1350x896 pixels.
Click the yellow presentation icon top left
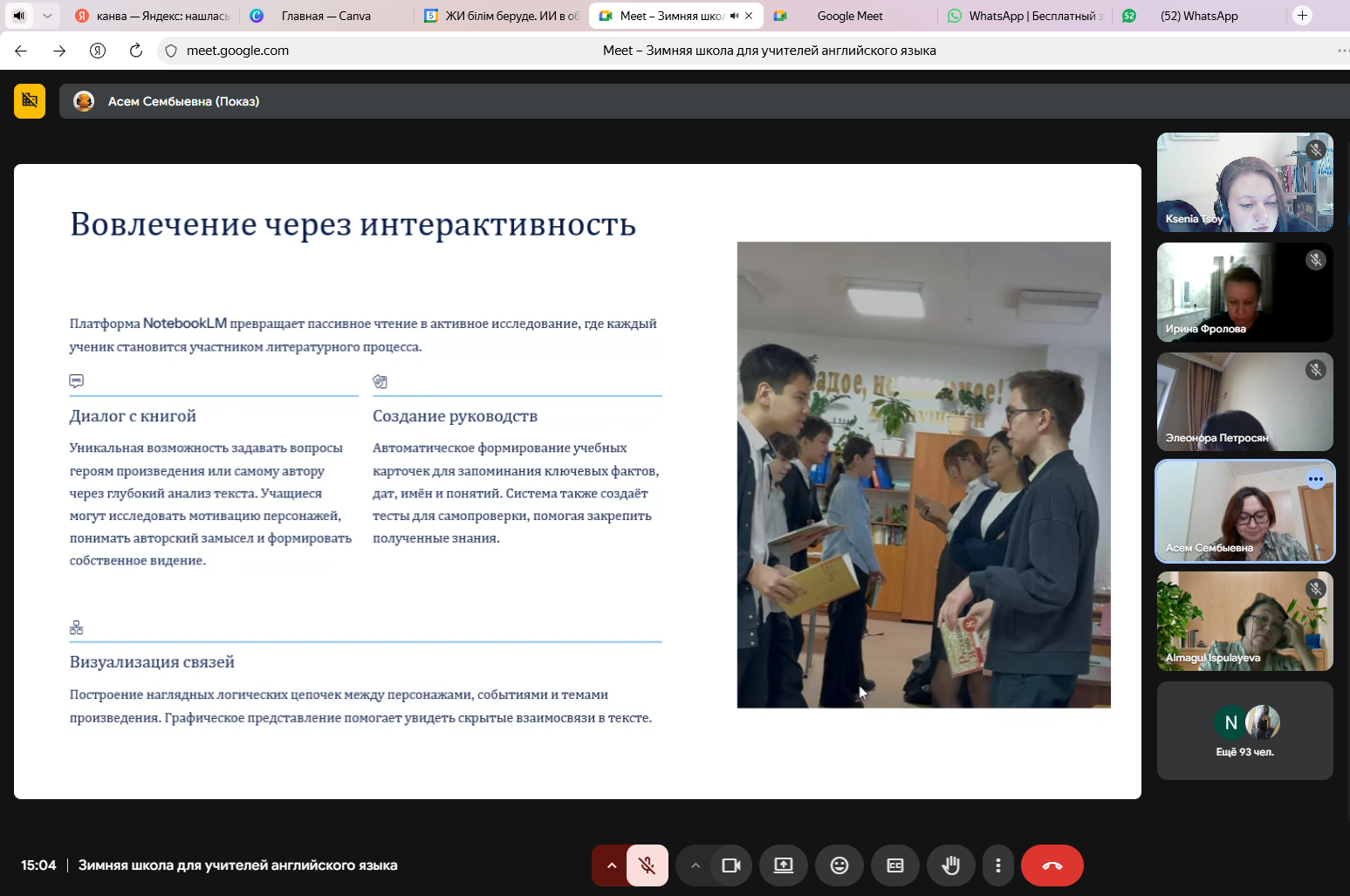click(x=30, y=101)
